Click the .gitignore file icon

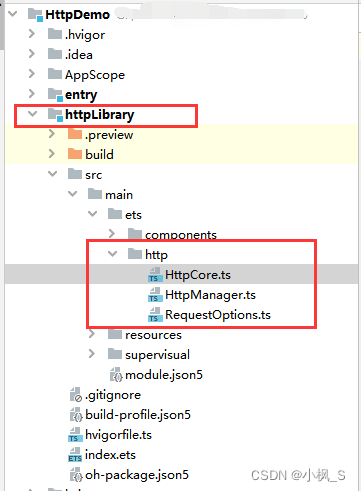(x=76, y=395)
